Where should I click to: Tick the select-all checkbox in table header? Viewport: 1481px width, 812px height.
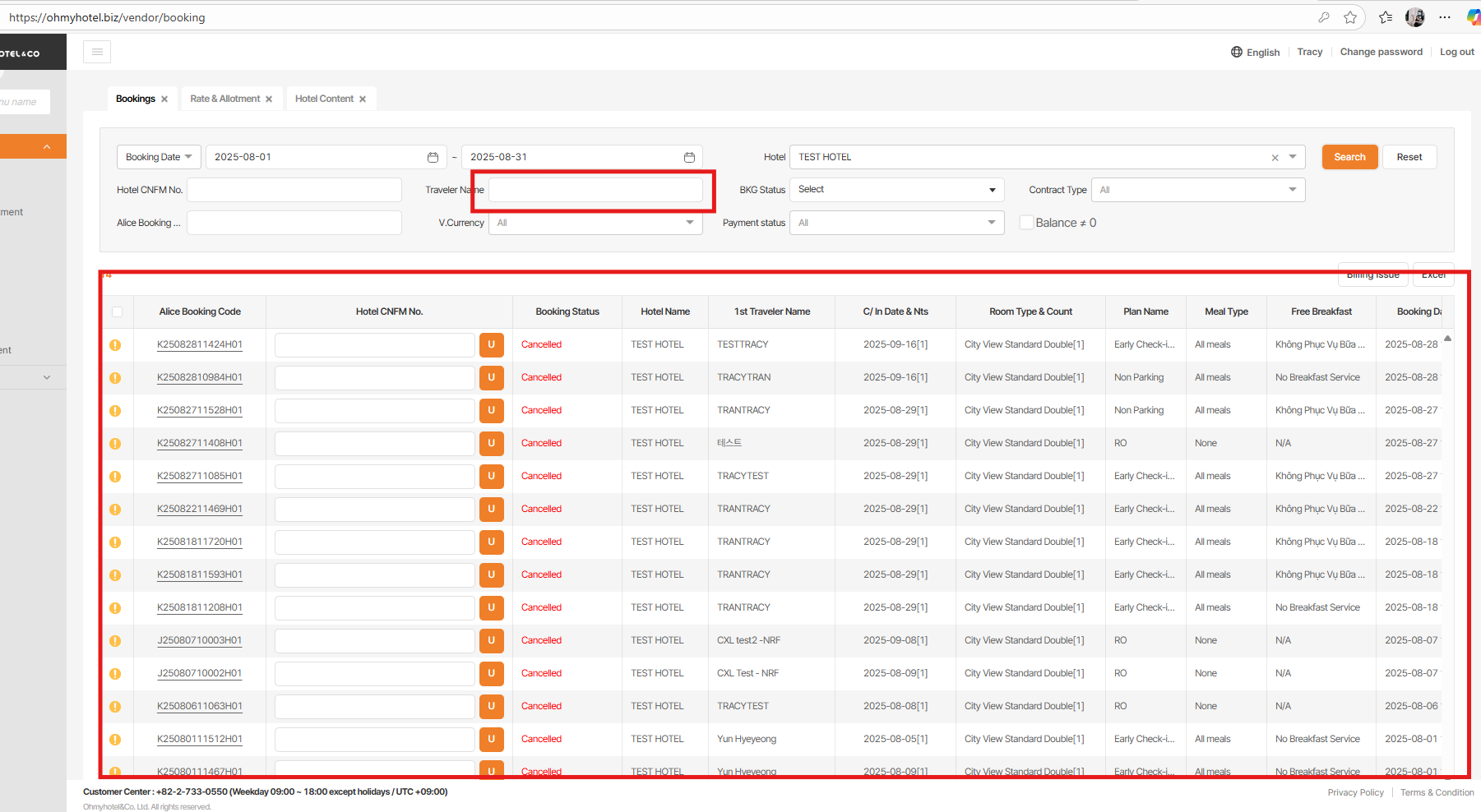(117, 312)
